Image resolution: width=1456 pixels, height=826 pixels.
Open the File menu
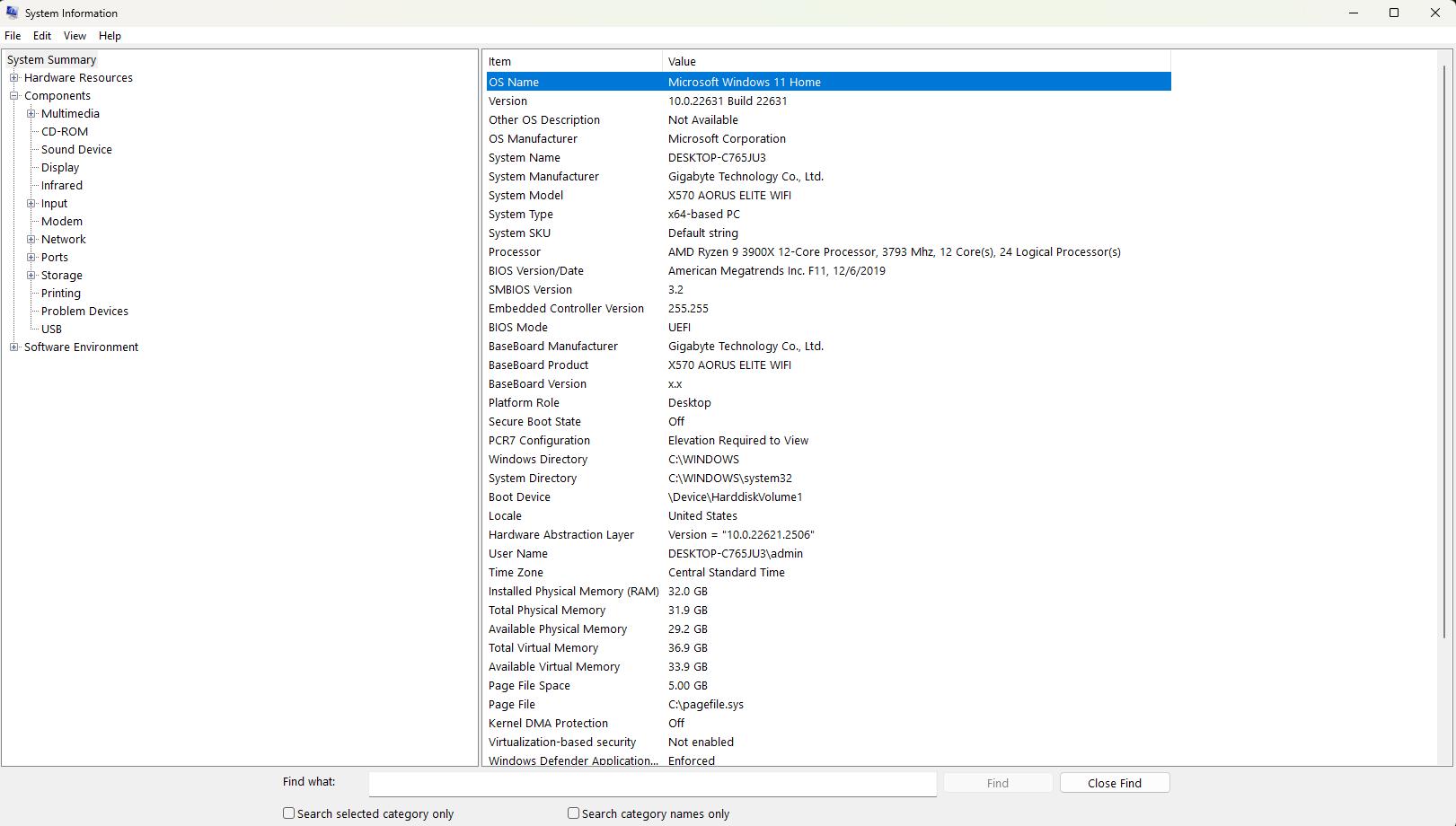point(13,36)
